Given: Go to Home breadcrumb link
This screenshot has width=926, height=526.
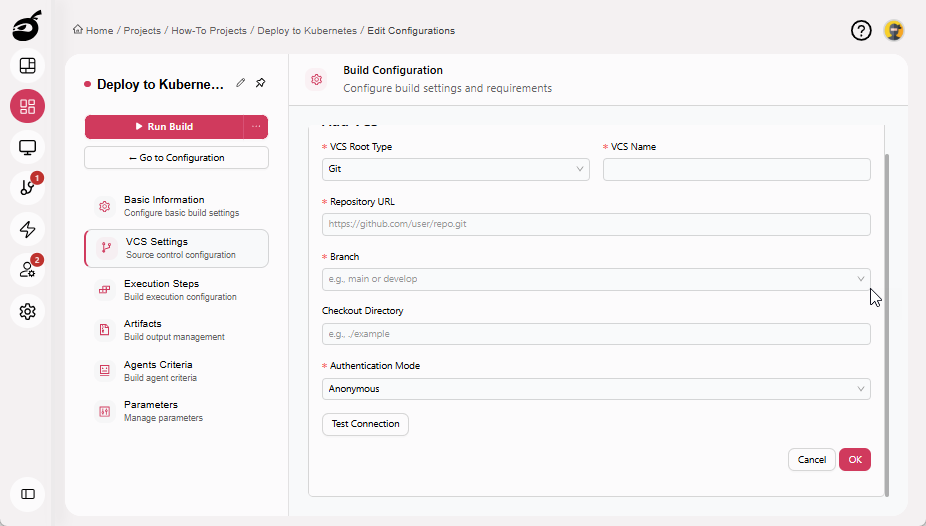Looking at the screenshot, I should coord(99,30).
